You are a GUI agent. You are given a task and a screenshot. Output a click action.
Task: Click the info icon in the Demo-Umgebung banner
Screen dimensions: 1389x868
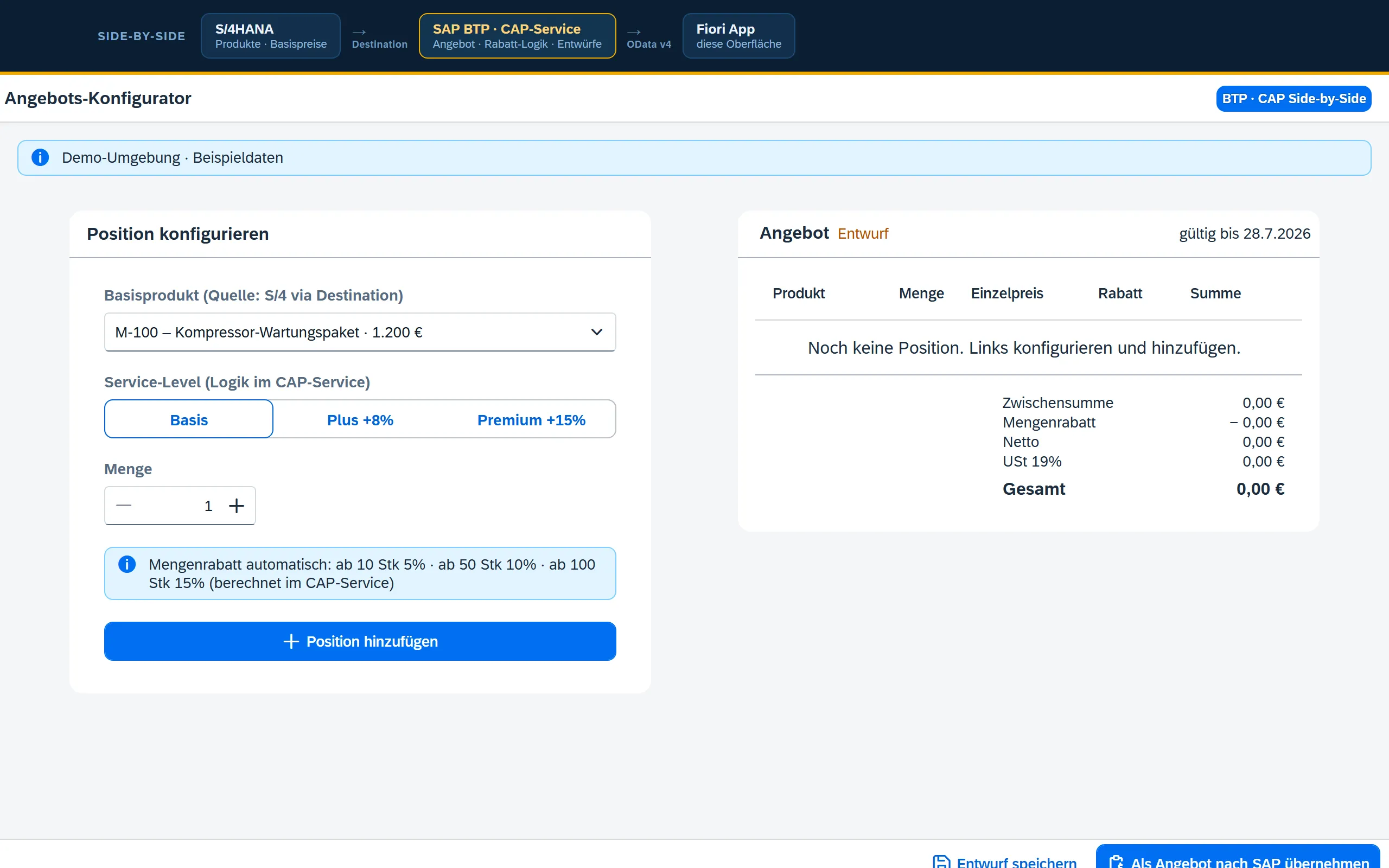click(40, 157)
